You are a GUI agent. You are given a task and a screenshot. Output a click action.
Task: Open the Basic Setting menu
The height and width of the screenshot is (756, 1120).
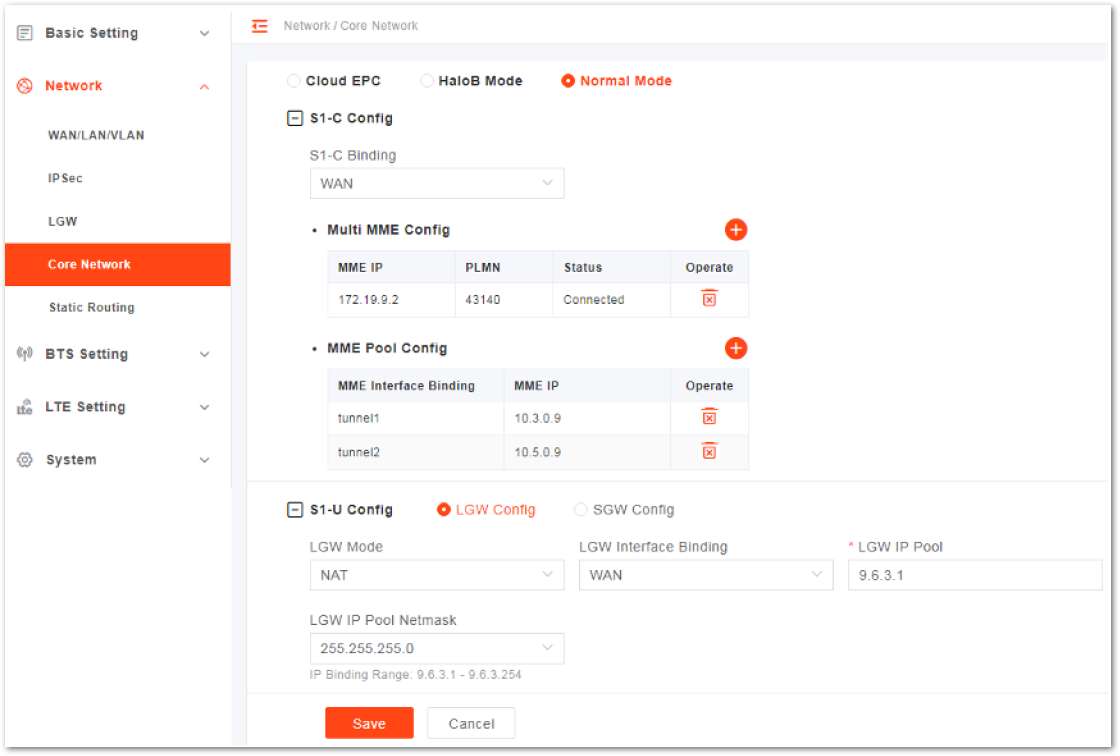[x=118, y=33]
